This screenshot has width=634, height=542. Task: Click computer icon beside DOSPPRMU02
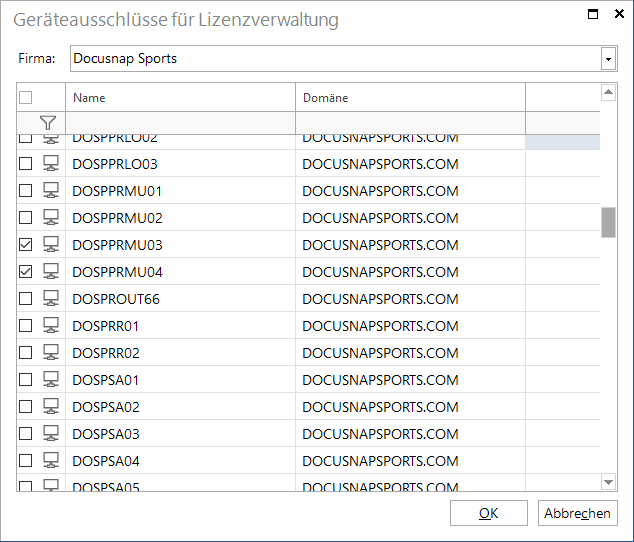click(51, 218)
